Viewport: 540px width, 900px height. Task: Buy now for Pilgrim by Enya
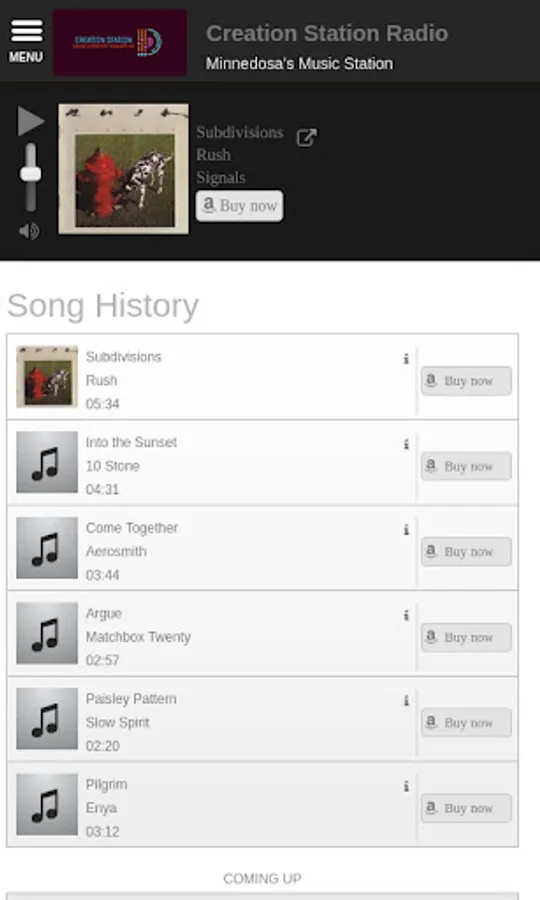466,808
